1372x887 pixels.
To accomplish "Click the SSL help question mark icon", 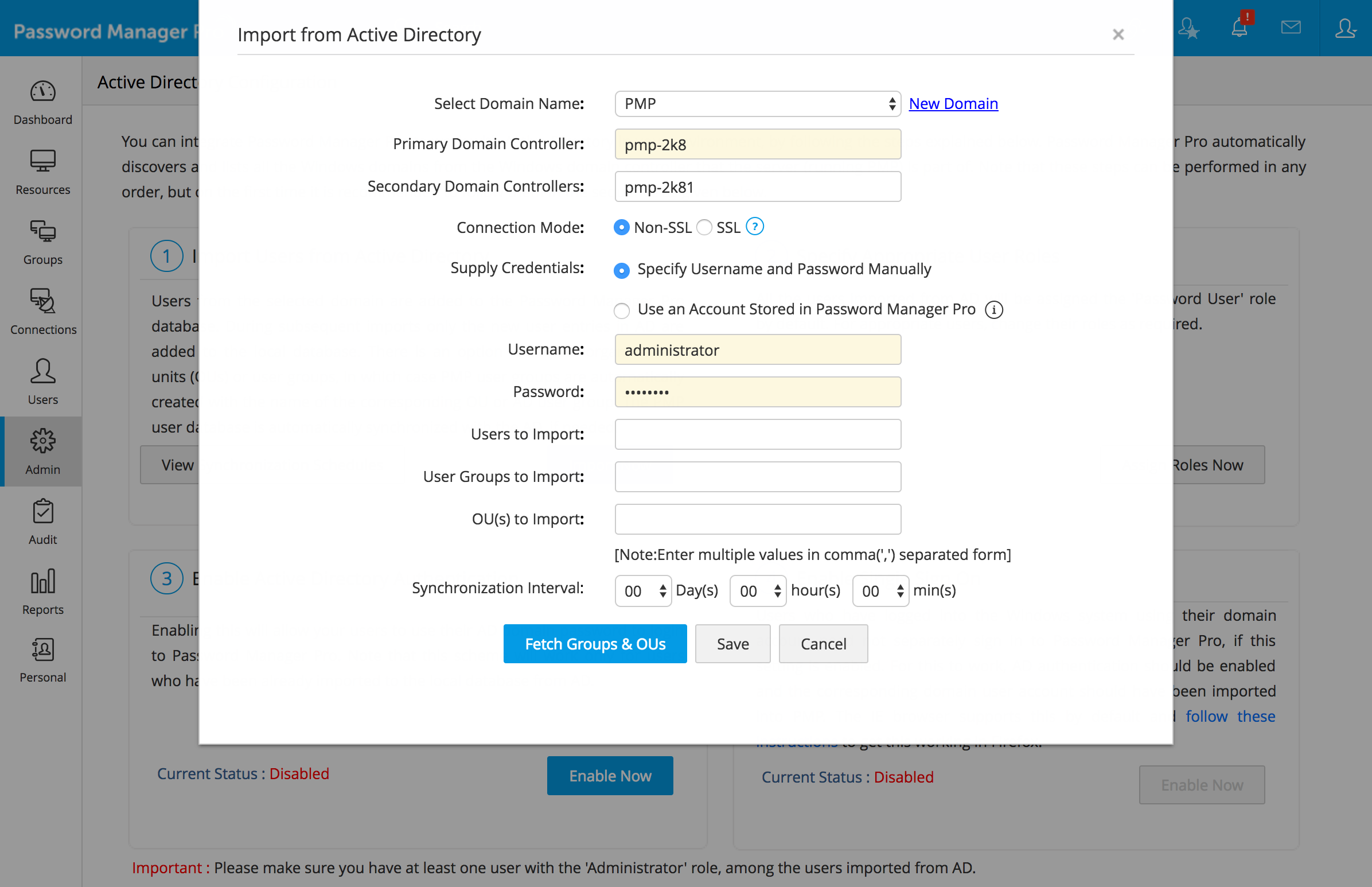I will [754, 227].
